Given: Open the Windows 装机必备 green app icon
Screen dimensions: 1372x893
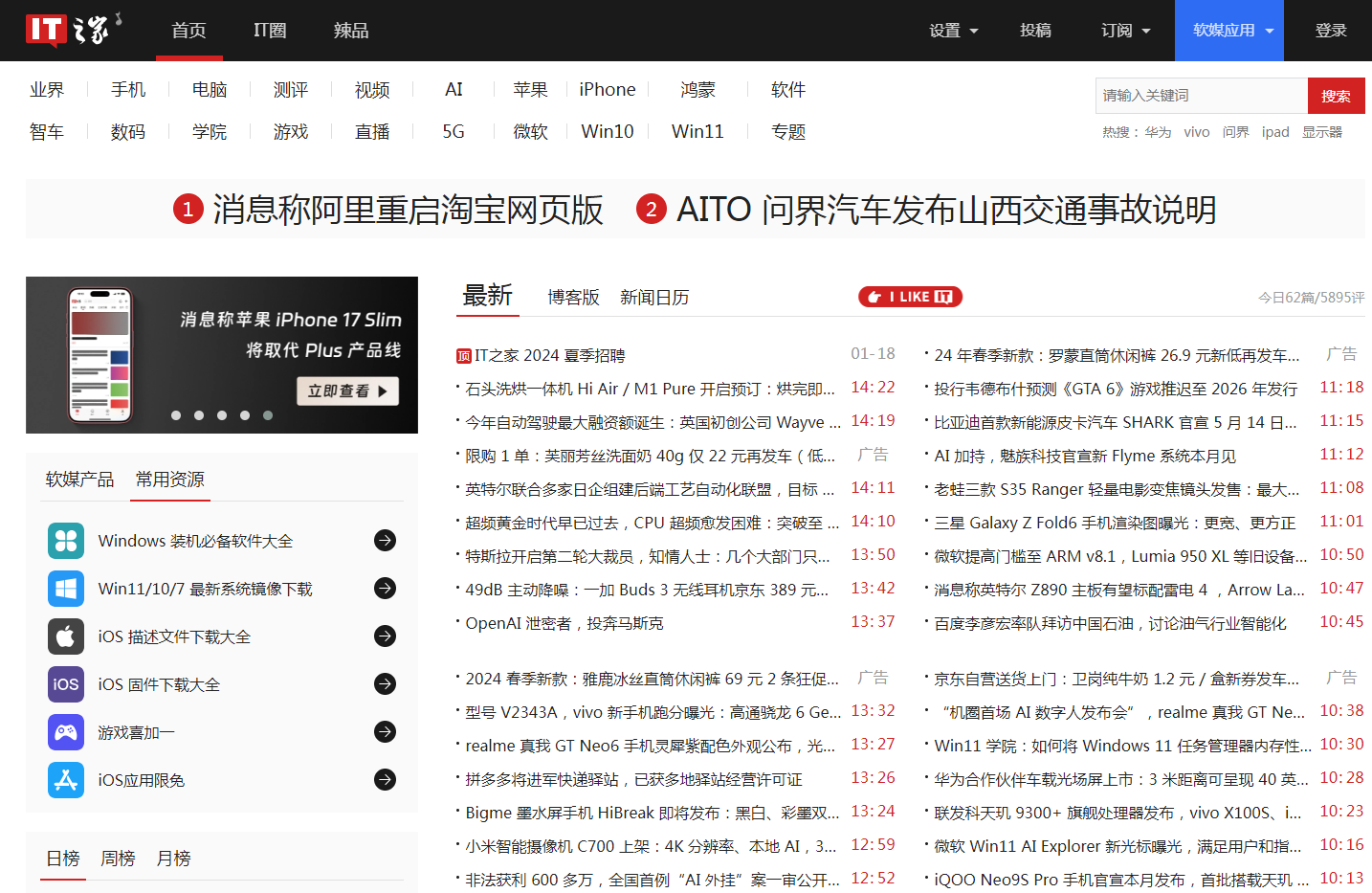Looking at the screenshot, I should coord(66,541).
